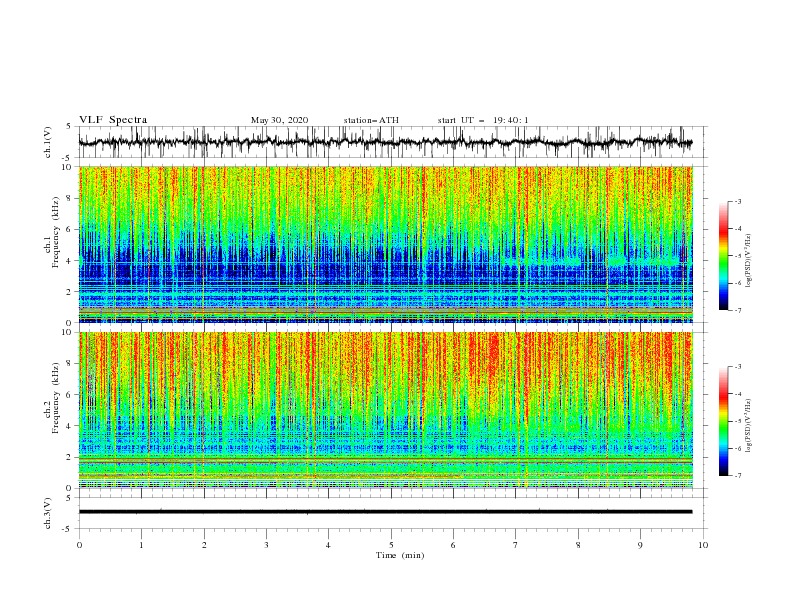Click inside the ch.2 spectrogram panel

click(x=385, y=410)
